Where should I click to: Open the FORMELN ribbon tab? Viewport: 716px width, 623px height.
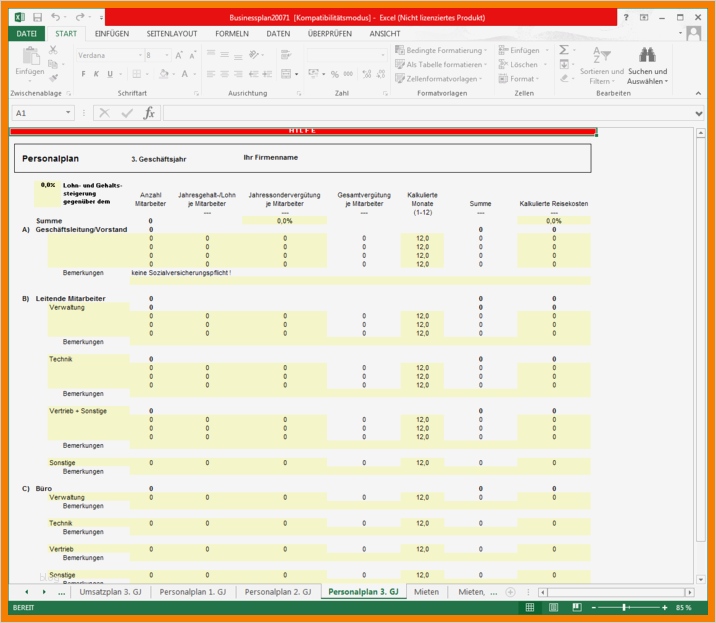[x=231, y=34]
